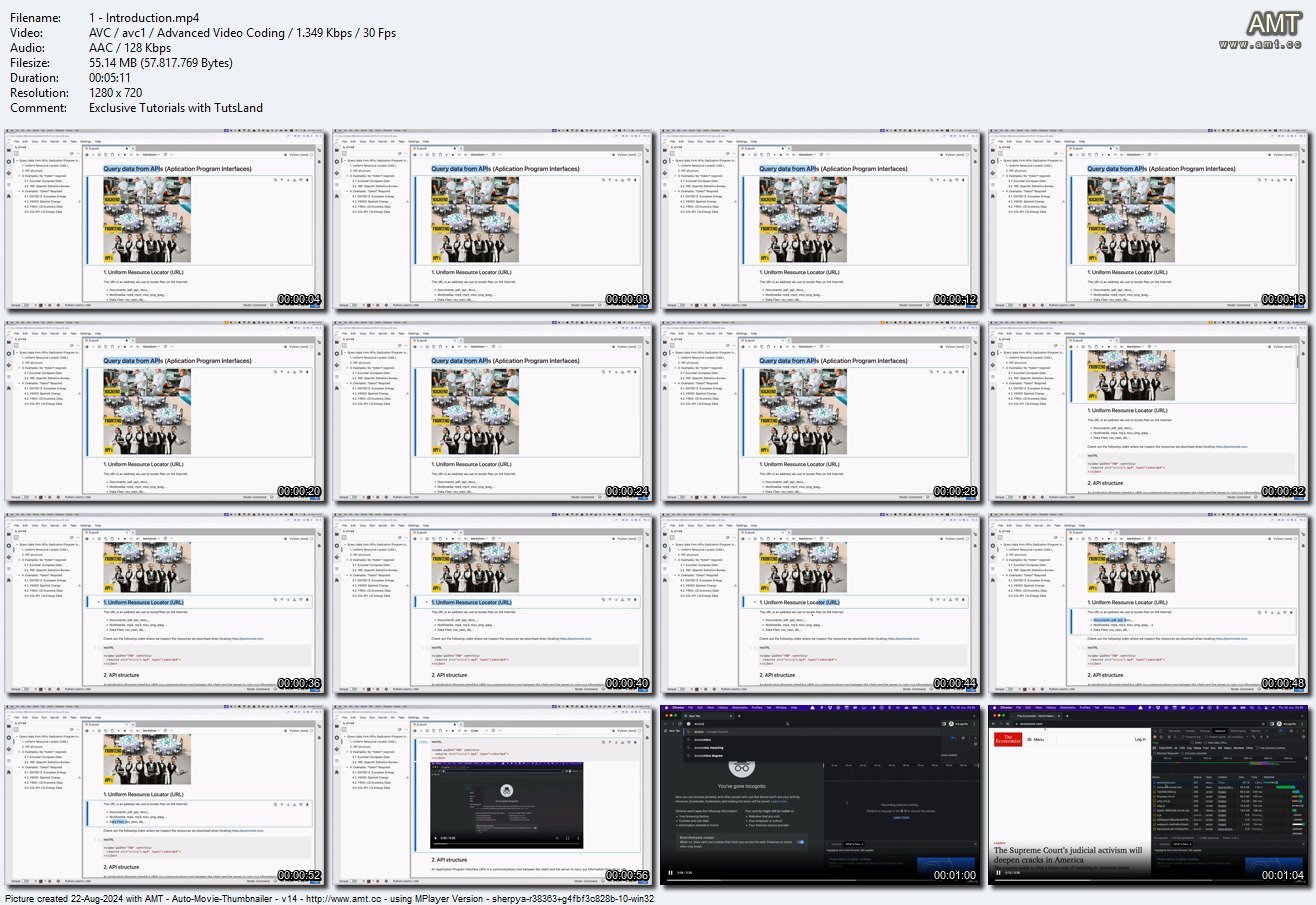
Task: Toggle Block third-party cookies switch in 00:01:00 frame
Action: 800,842
